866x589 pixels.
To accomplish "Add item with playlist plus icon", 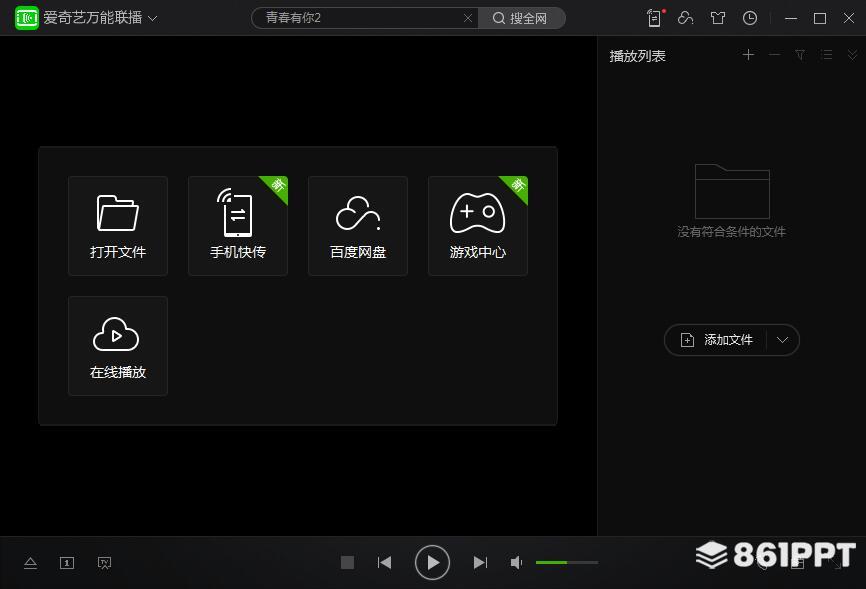I will point(748,55).
